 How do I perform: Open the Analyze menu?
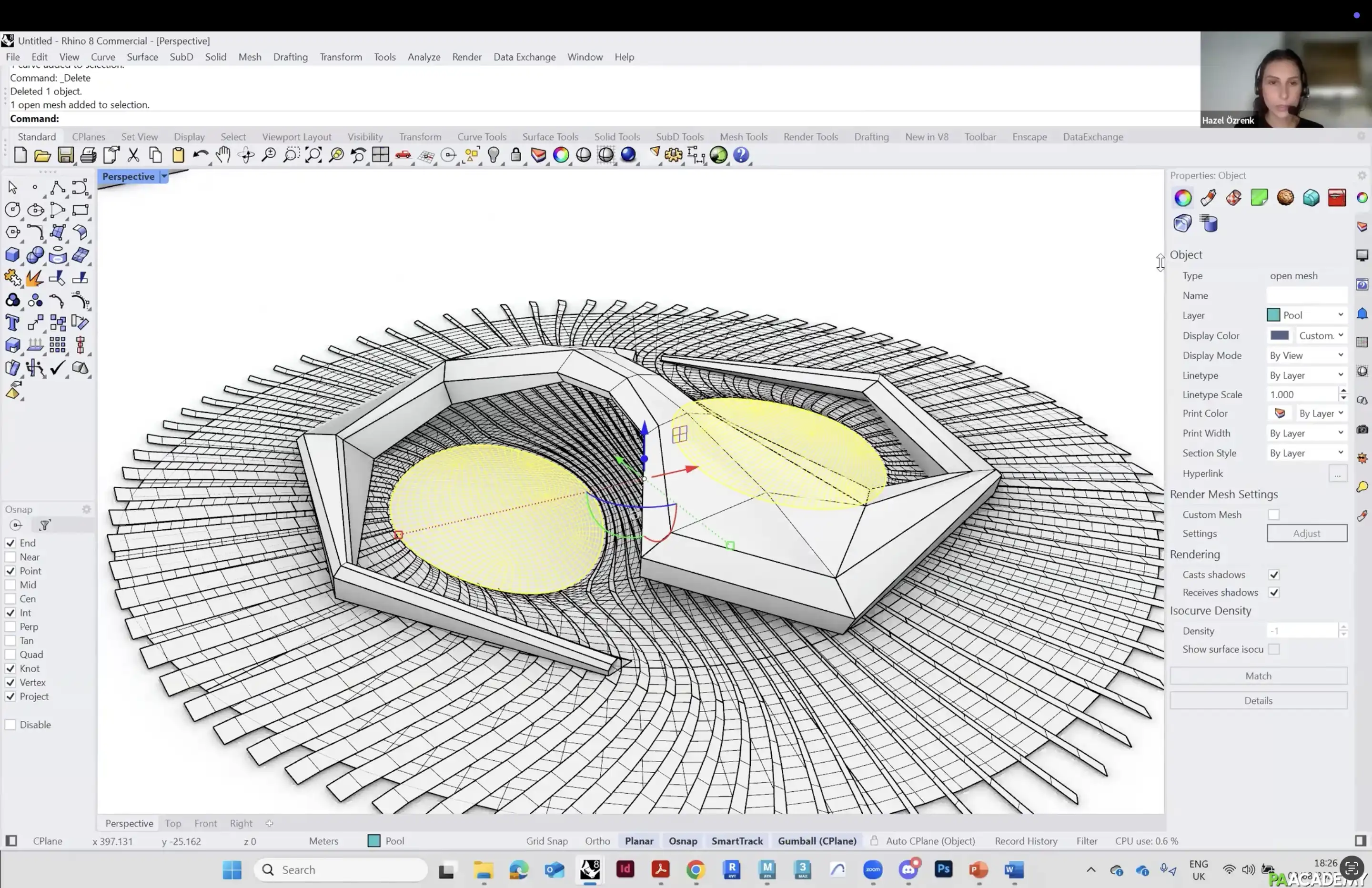[424, 57]
